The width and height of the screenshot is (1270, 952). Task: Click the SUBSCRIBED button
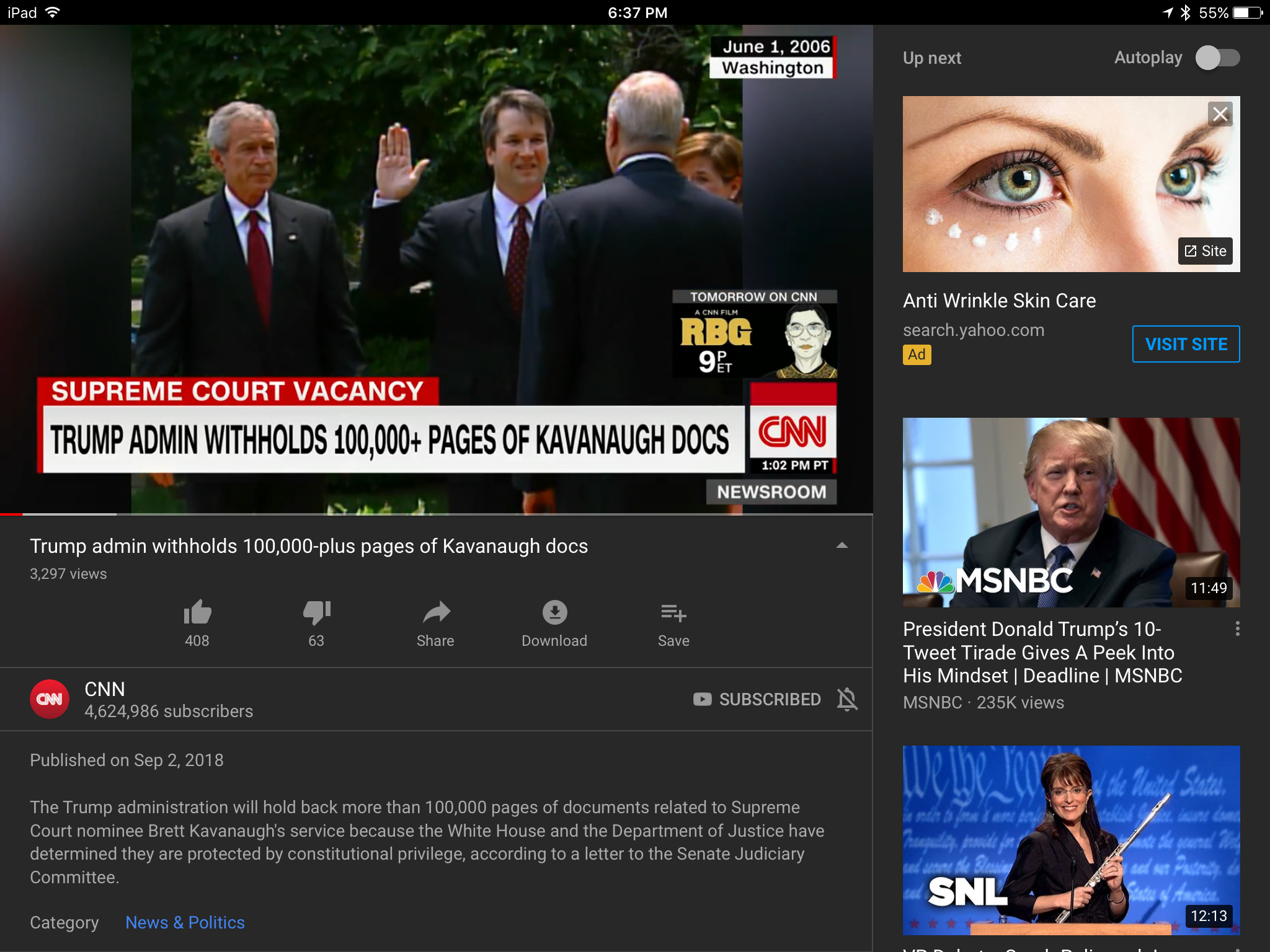757,699
